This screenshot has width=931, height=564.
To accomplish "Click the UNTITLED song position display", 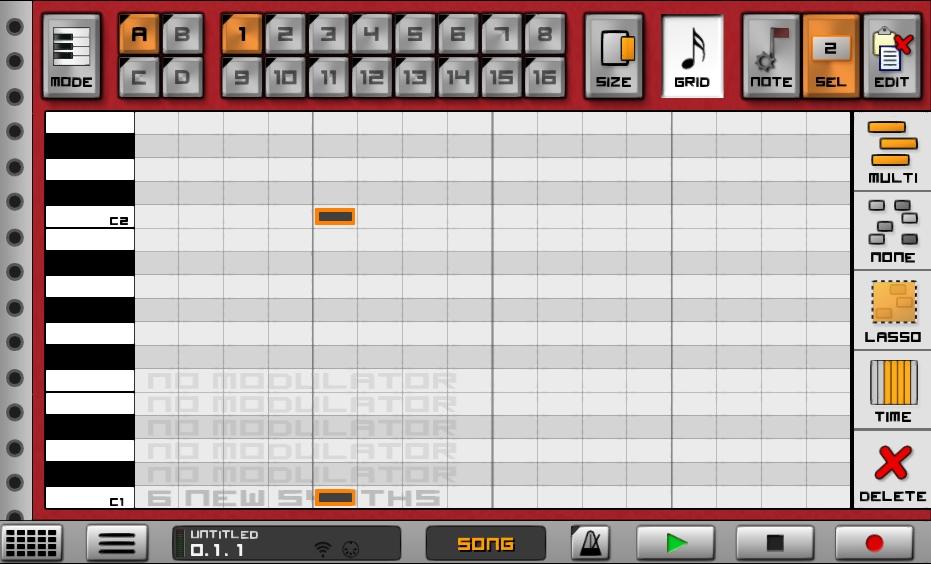I will tap(287, 543).
